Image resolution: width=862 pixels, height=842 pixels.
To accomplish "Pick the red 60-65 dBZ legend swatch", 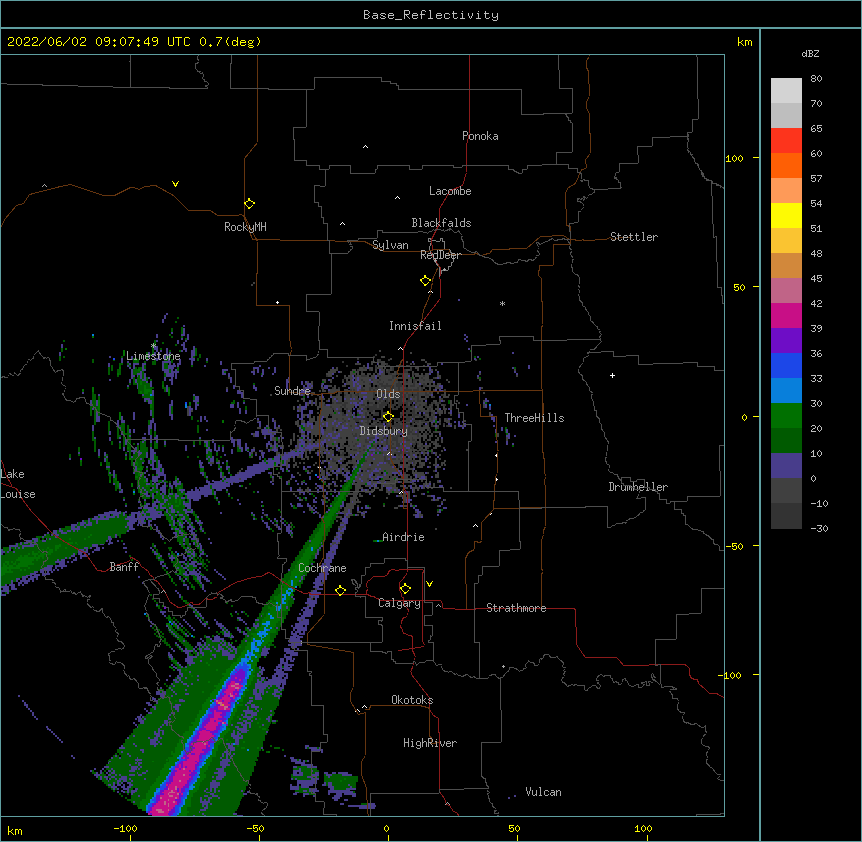I will point(786,141).
